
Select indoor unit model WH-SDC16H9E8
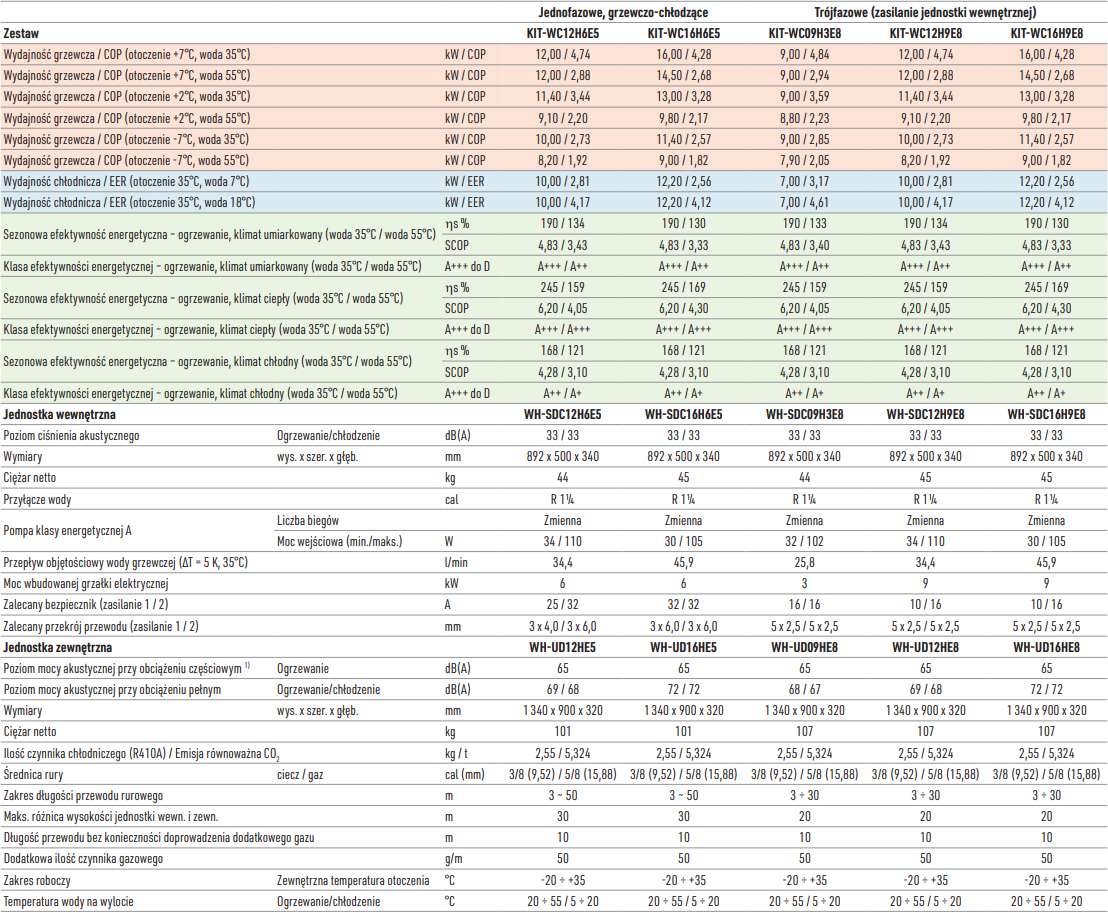coord(1047,415)
